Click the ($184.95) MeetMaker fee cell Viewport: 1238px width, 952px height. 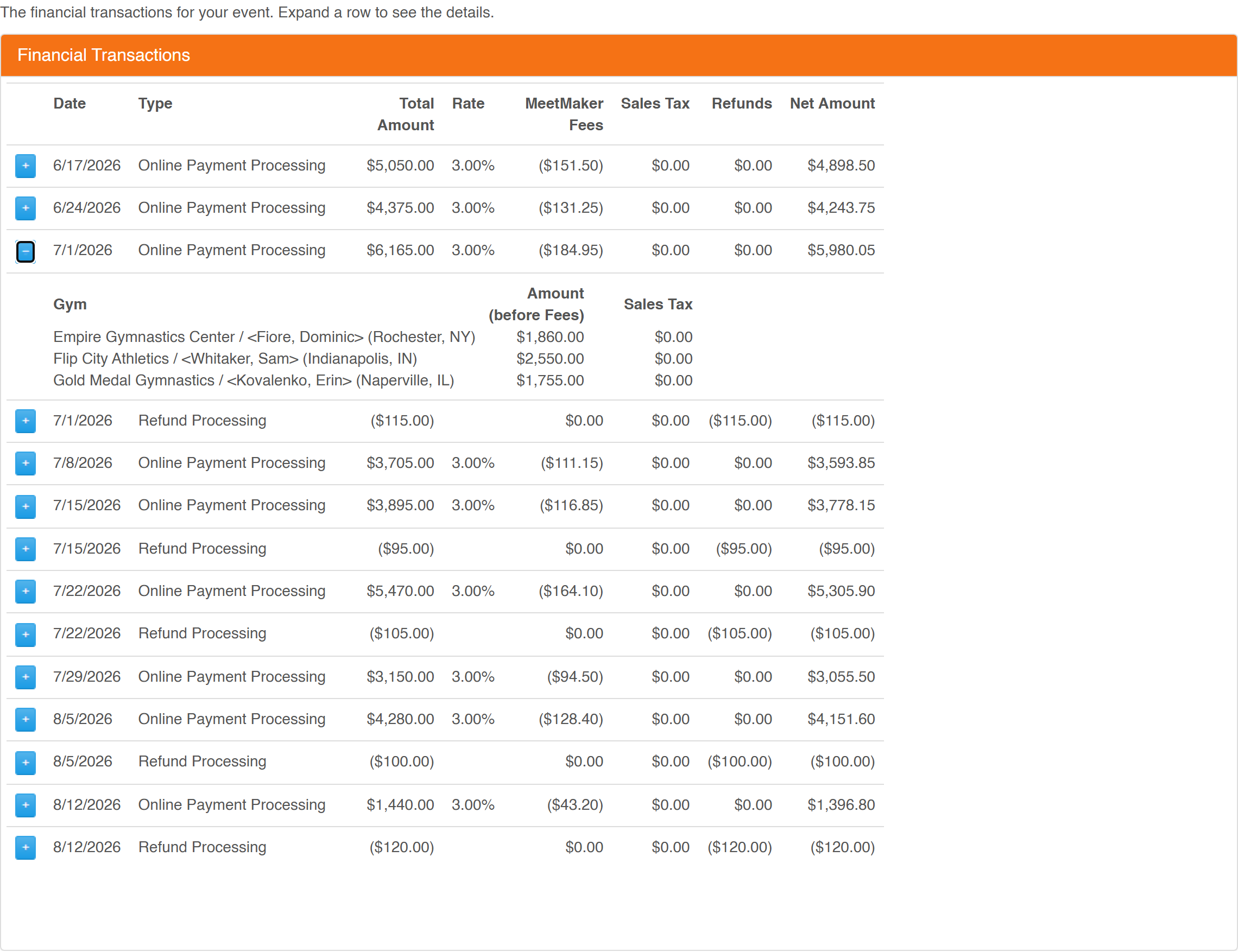pyautogui.click(x=570, y=250)
